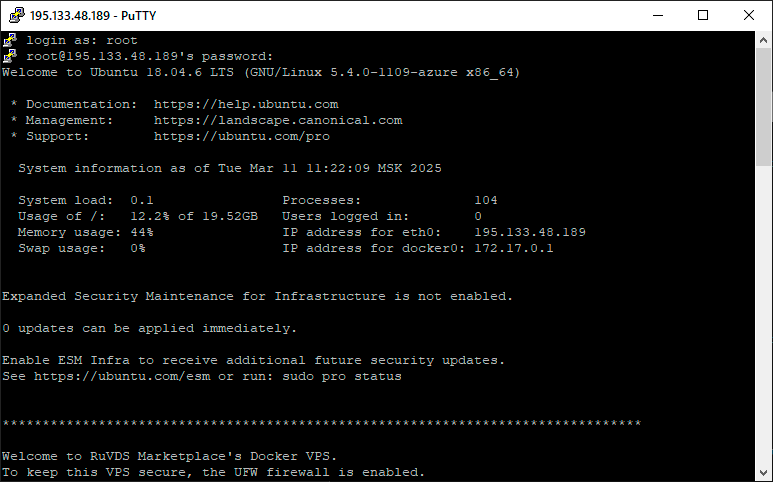The width and height of the screenshot is (773, 482).
Task: Click the https://help.ubuntu.com URL
Action: point(246,104)
